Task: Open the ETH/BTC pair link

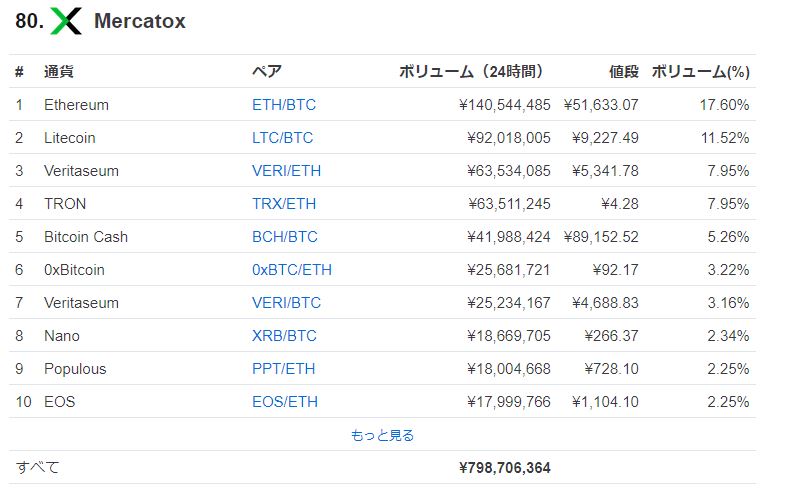Action: click(x=283, y=105)
